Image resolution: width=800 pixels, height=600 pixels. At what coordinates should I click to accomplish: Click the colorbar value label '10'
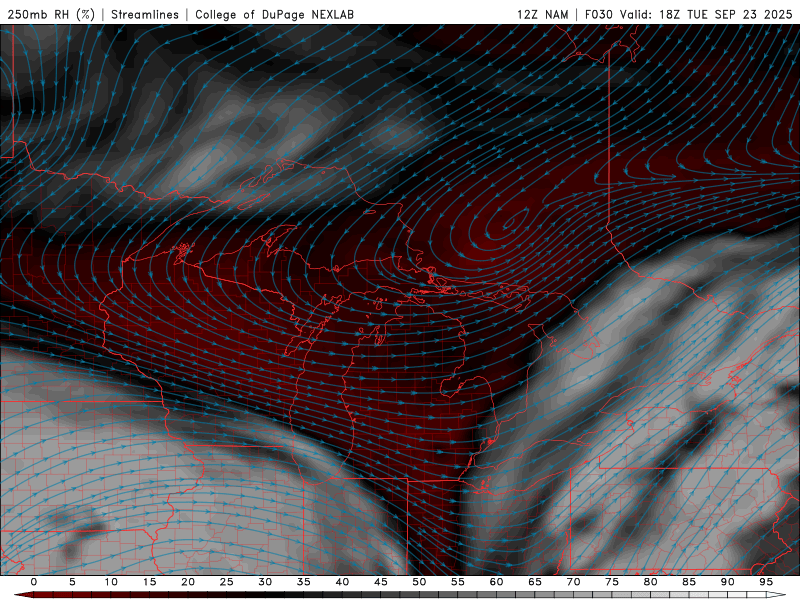[x=111, y=582]
